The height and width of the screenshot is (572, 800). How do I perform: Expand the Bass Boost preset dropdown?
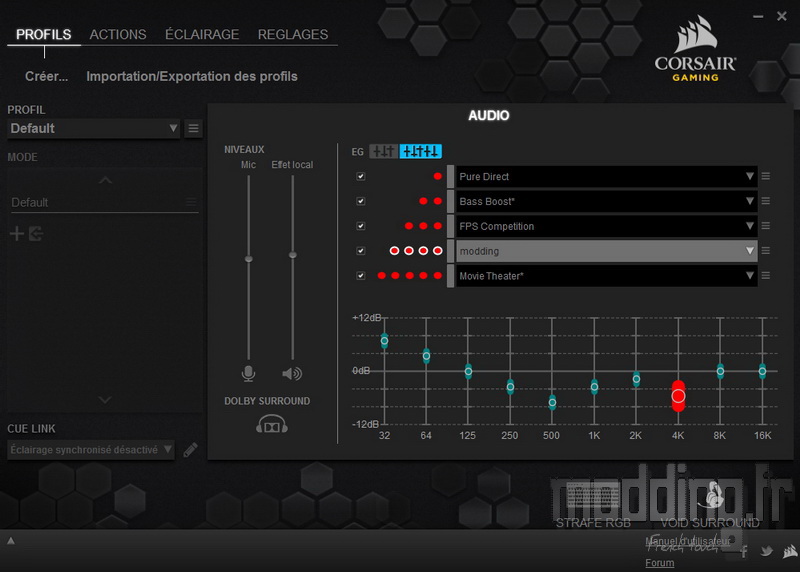tap(607, 201)
